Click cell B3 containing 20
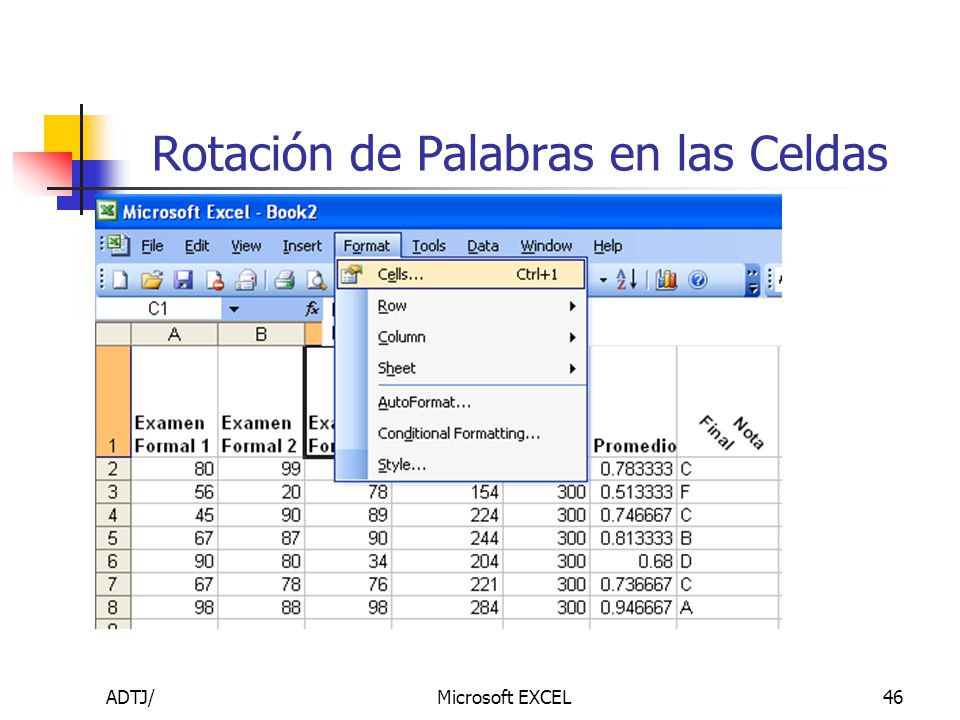 (261, 492)
